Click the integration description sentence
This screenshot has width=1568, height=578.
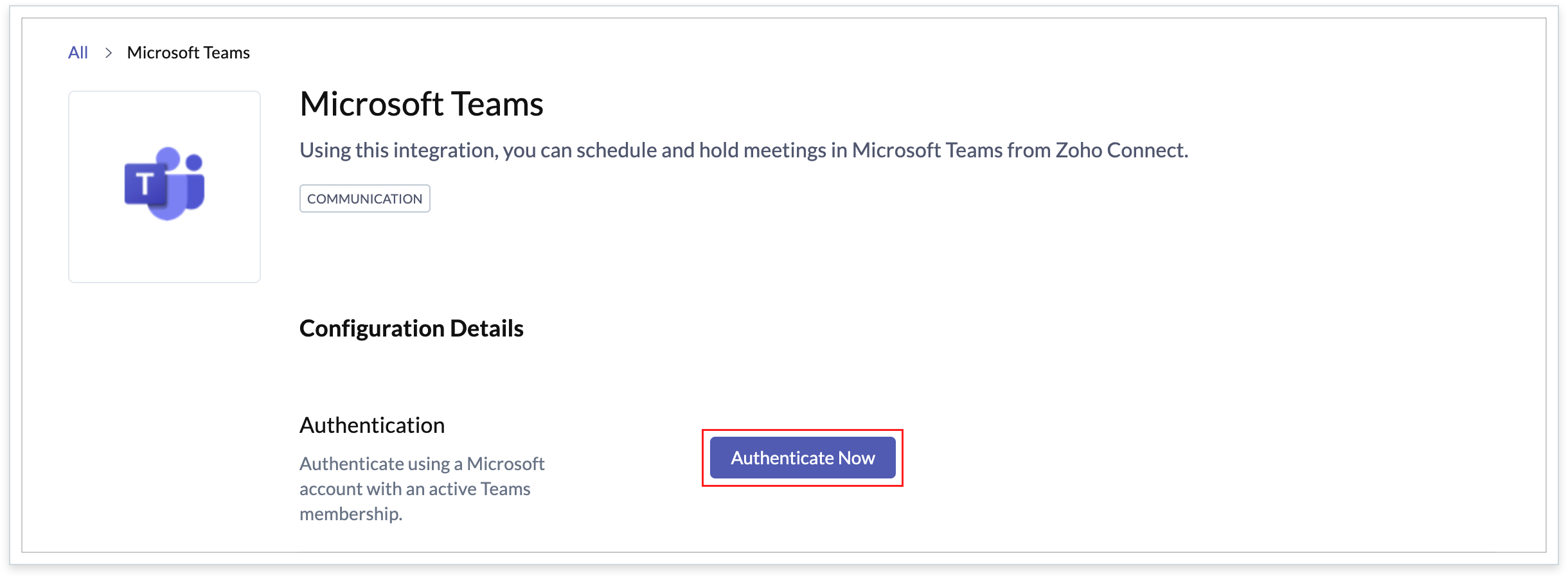click(x=744, y=150)
